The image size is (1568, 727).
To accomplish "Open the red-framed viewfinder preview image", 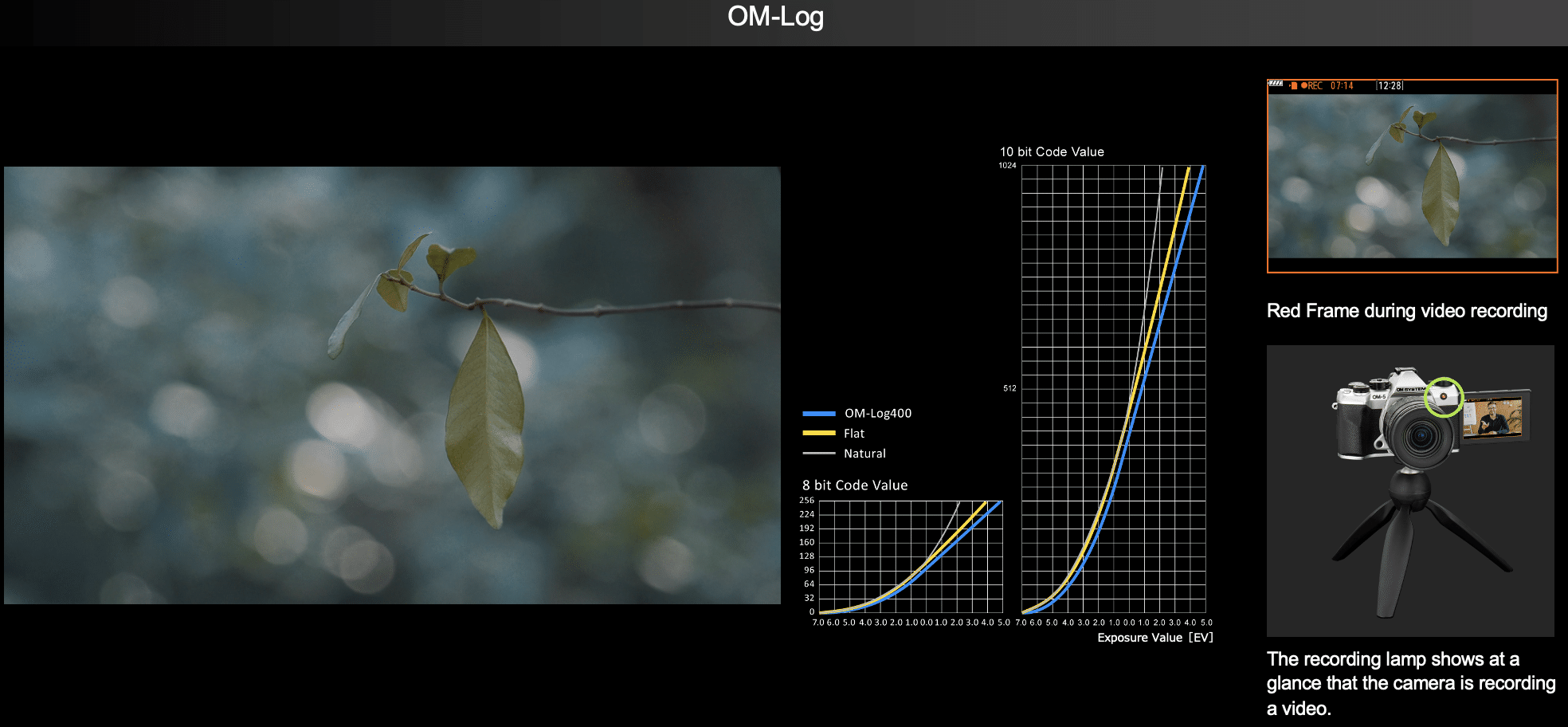I will coord(1412,176).
